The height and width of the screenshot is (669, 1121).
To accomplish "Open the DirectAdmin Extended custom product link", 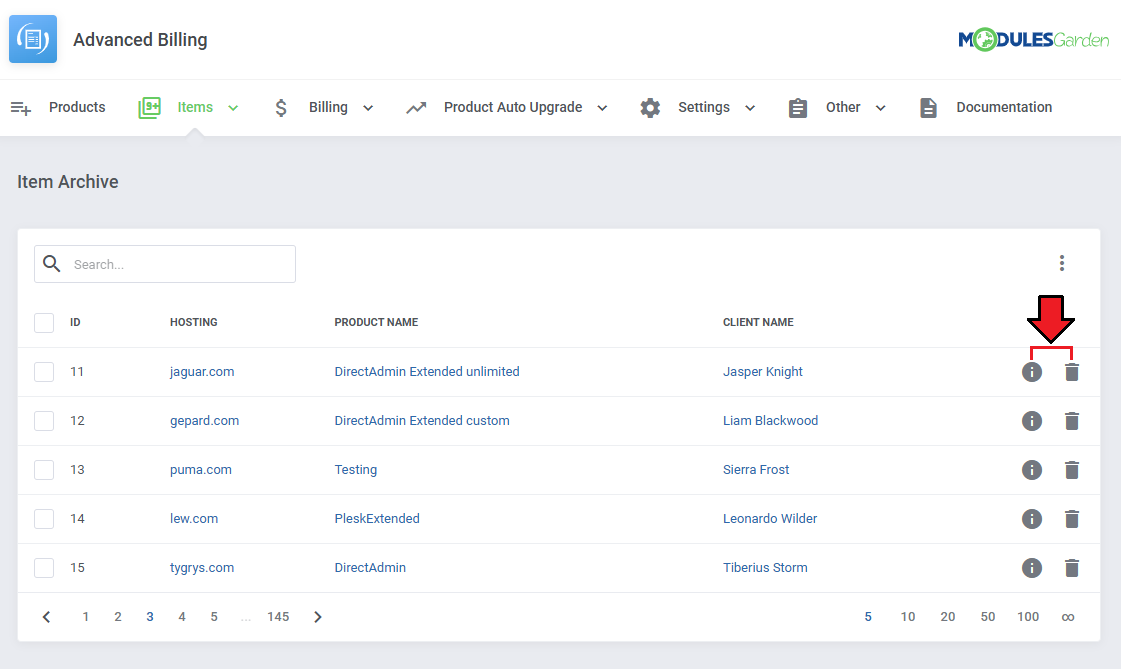I will [422, 420].
